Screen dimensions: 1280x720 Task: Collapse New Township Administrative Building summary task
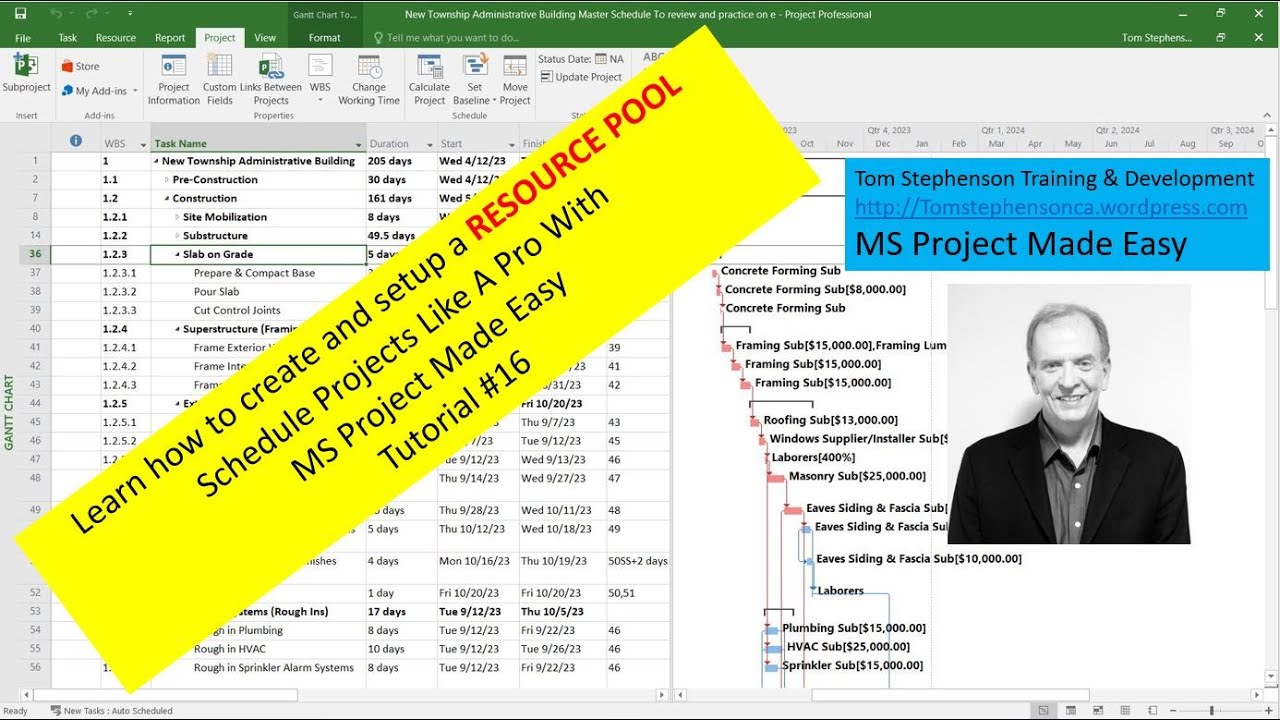coord(156,161)
